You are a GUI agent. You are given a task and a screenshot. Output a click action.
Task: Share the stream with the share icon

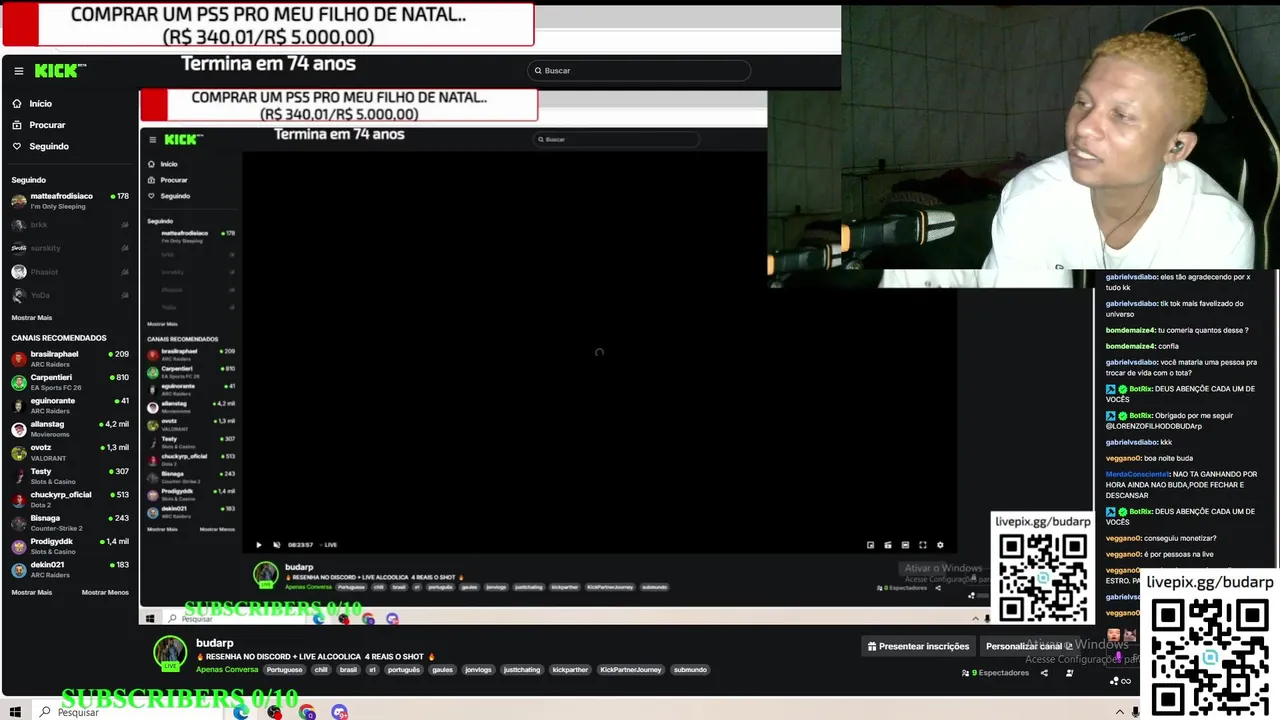1044,673
